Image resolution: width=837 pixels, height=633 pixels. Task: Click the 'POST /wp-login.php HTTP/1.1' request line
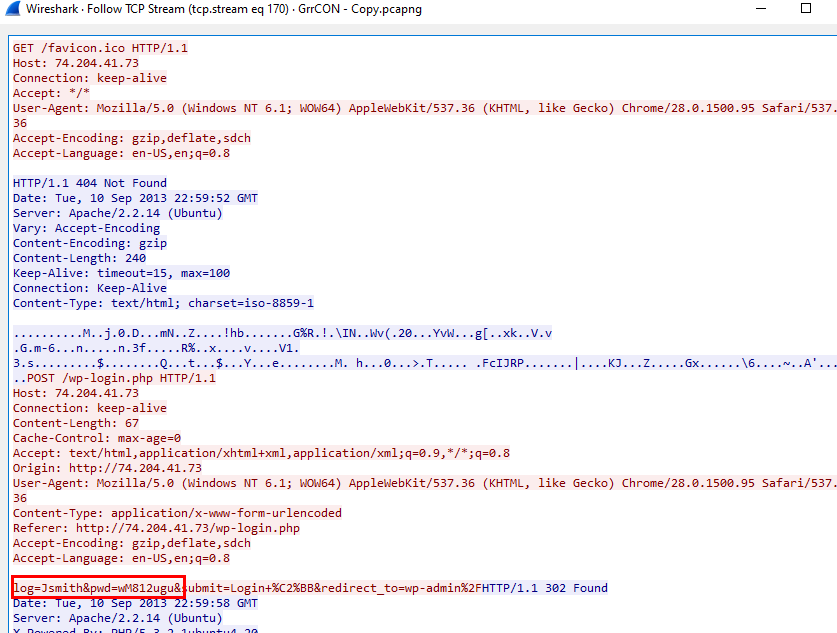121,378
